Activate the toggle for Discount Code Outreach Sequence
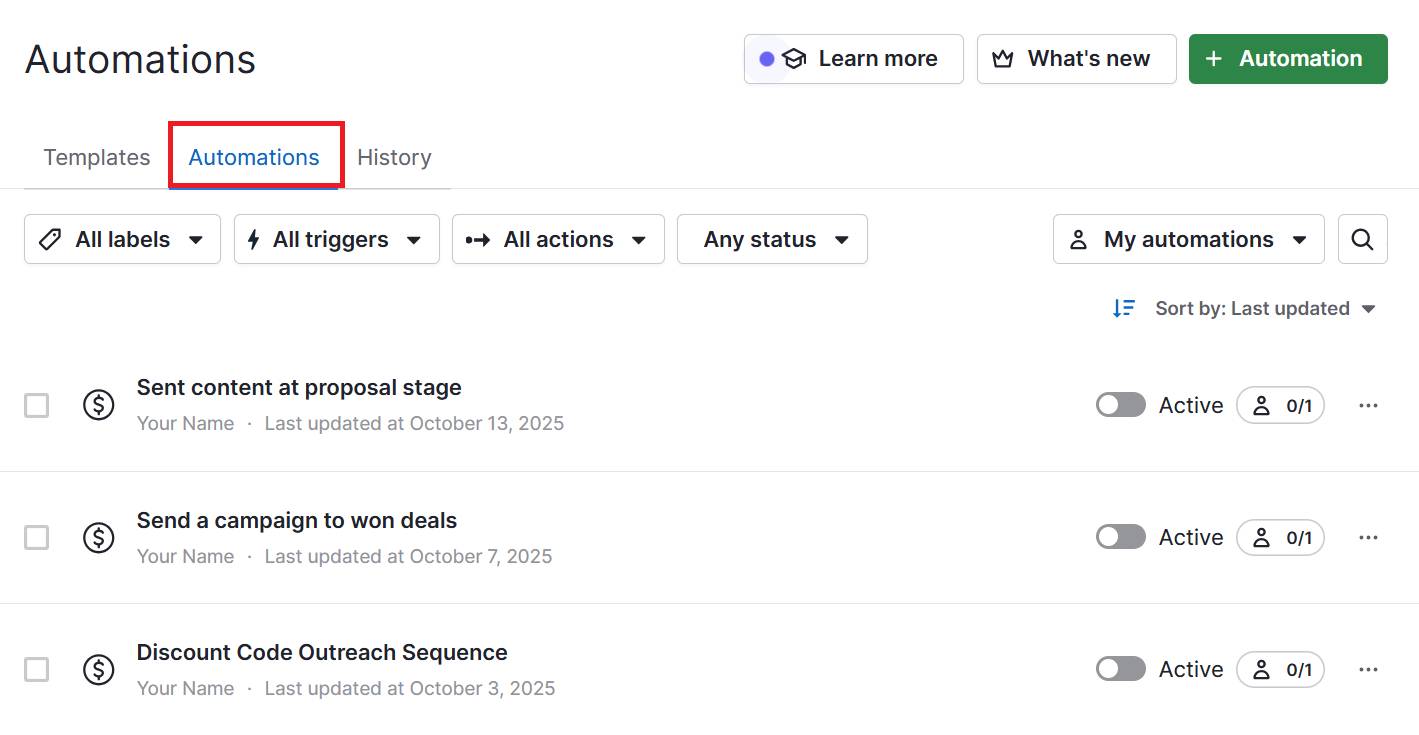 1119,669
